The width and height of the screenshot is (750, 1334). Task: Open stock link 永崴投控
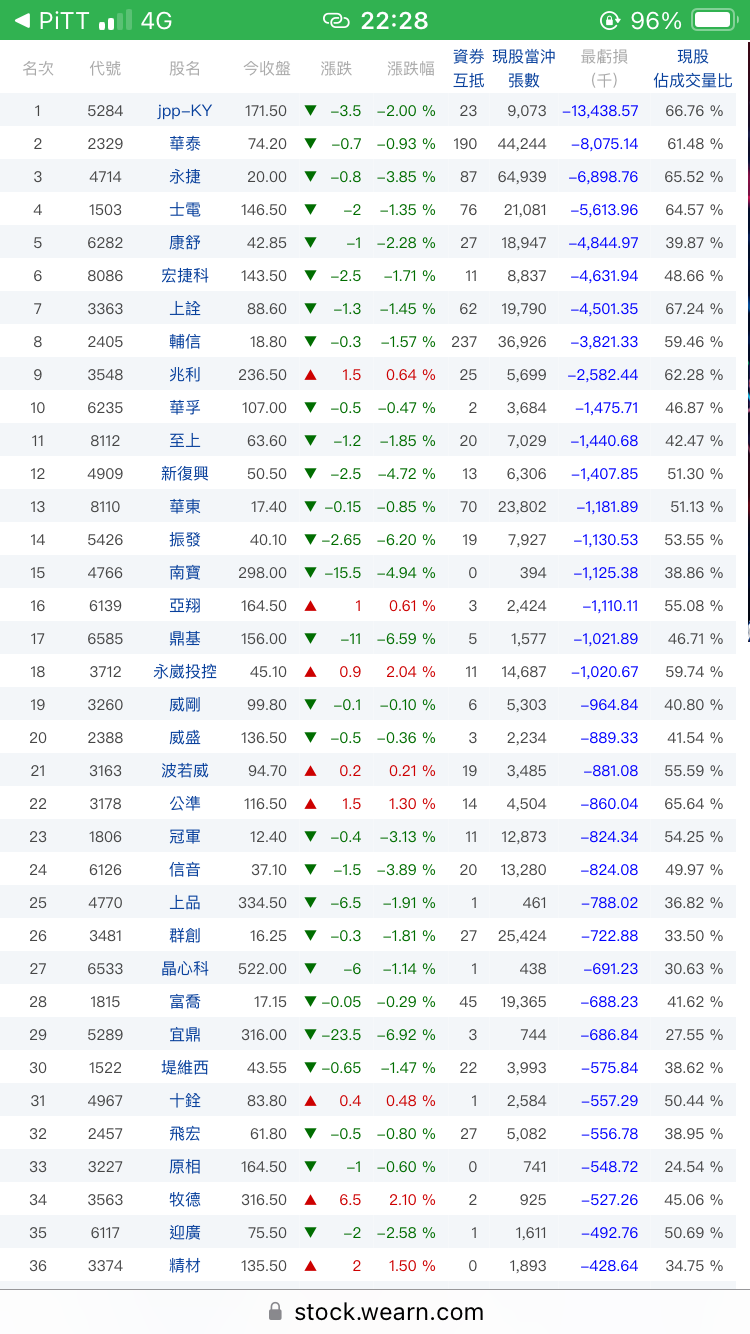[x=185, y=672]
